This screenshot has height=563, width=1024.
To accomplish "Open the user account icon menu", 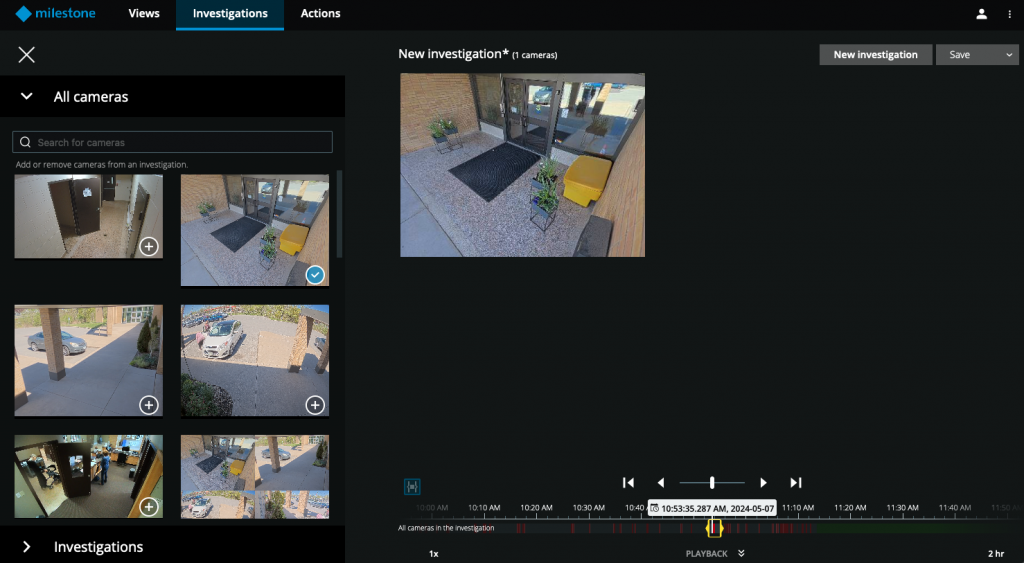I will click(x=981, y=14).
